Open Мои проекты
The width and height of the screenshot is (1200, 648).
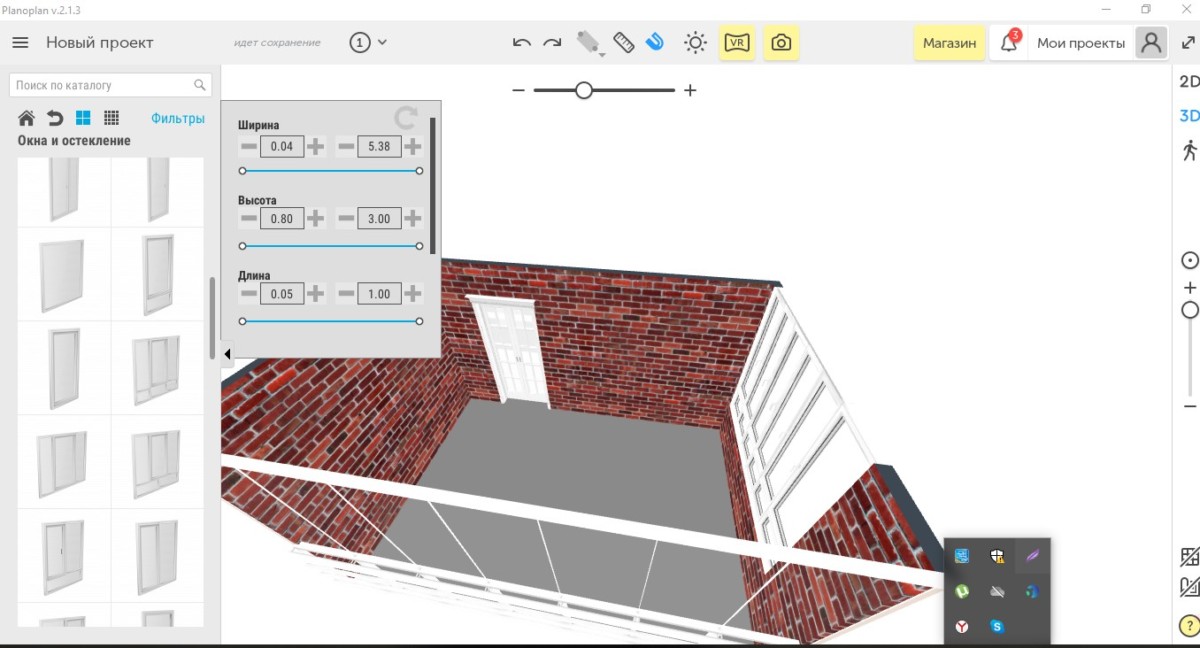coord(1081,43)
